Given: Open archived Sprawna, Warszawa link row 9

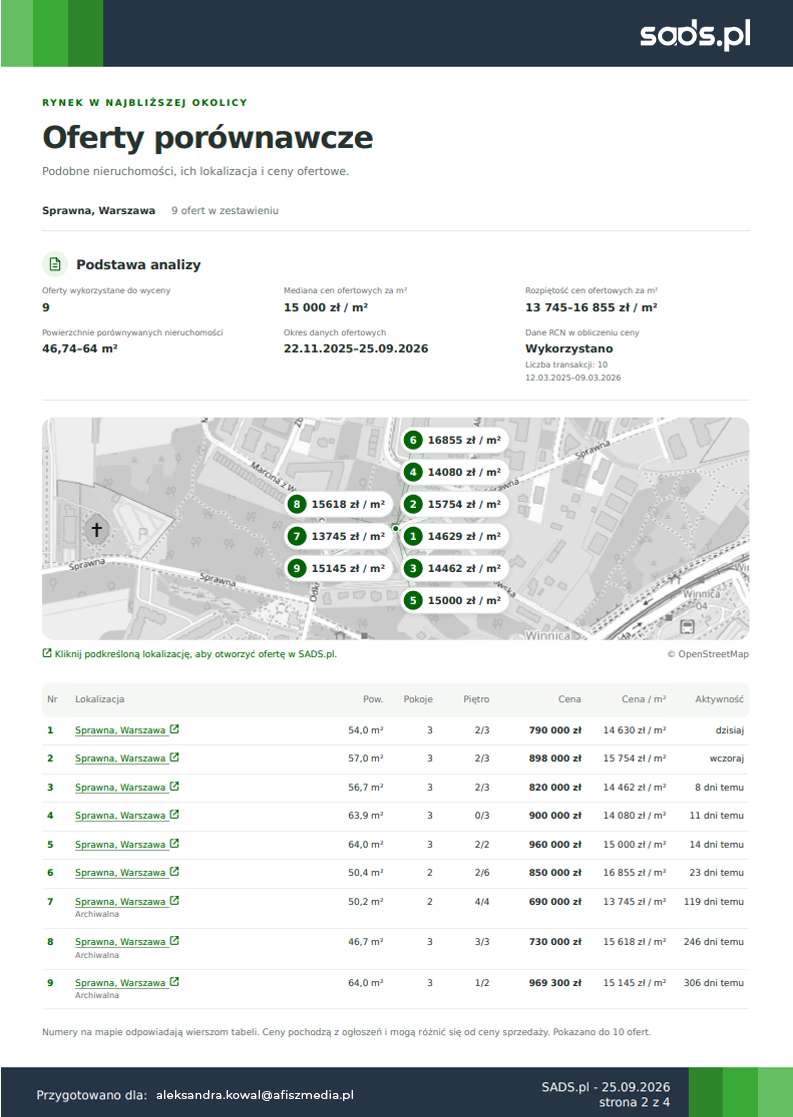Looking at the screenshot, I should point(120,982).
